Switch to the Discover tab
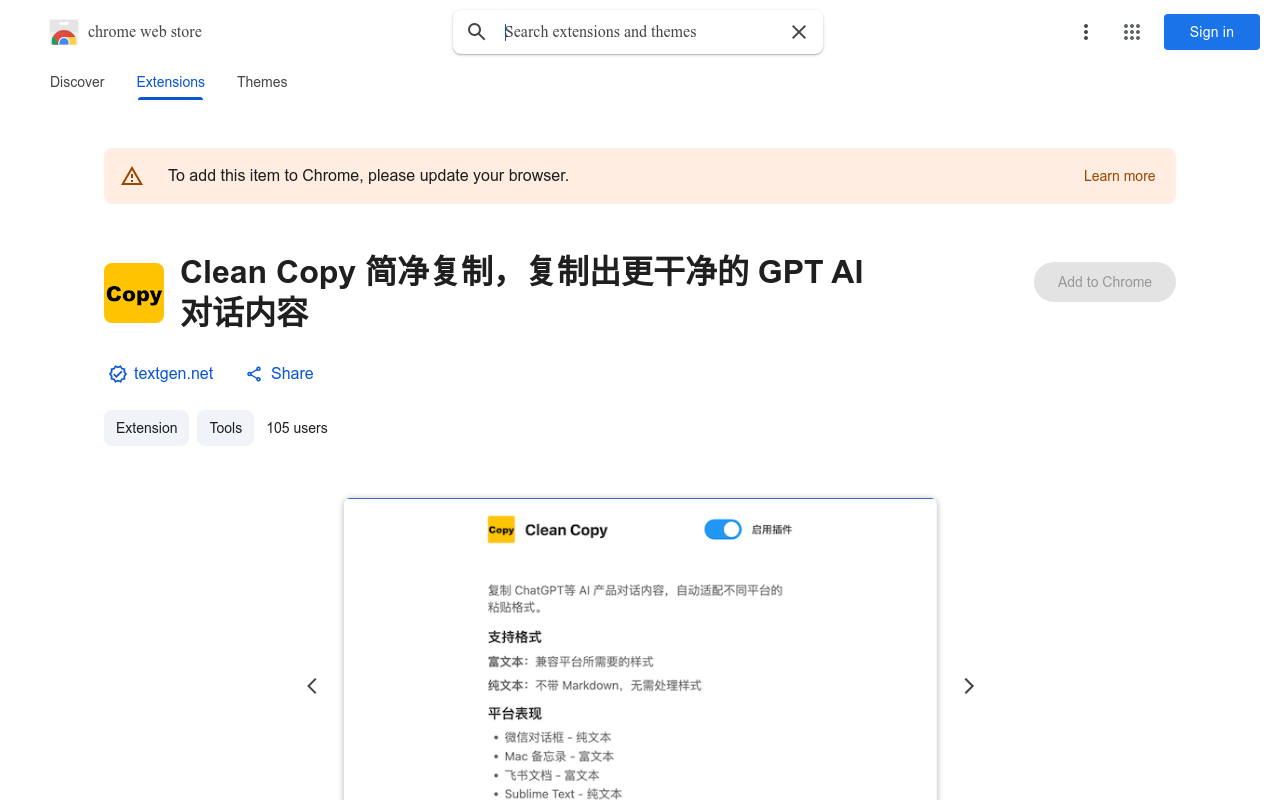1280x800 pixels. click(x=77, y=82)
